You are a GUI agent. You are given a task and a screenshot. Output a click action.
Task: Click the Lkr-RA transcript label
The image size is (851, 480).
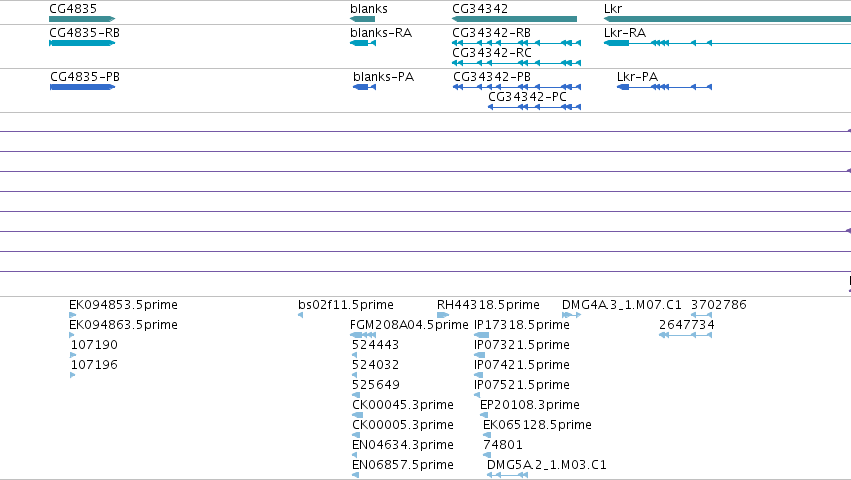[625, 33]
